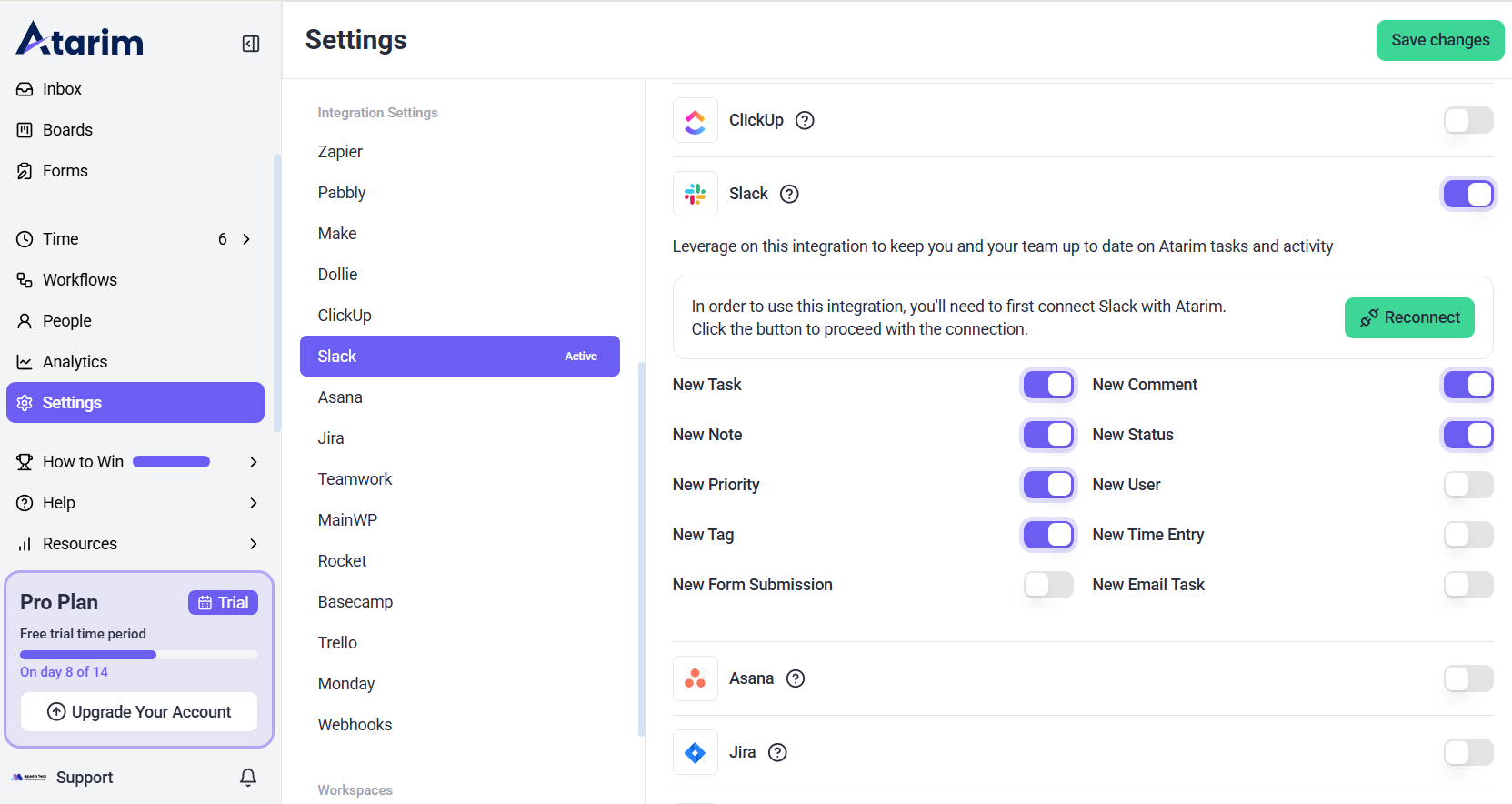Viewport: 1512px width, 804px height.
Task: Expand the Resources submenu arrow
Action: [x=254, y=544]
